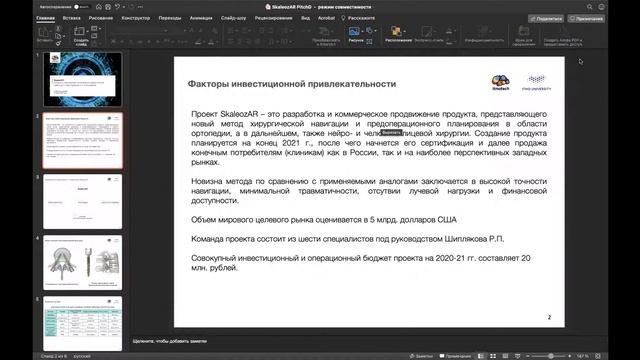The height and width of the screenshot is (360, 640).
Task: Open the Рисунок dropdown arrow
Action: (x=362, y=31)
